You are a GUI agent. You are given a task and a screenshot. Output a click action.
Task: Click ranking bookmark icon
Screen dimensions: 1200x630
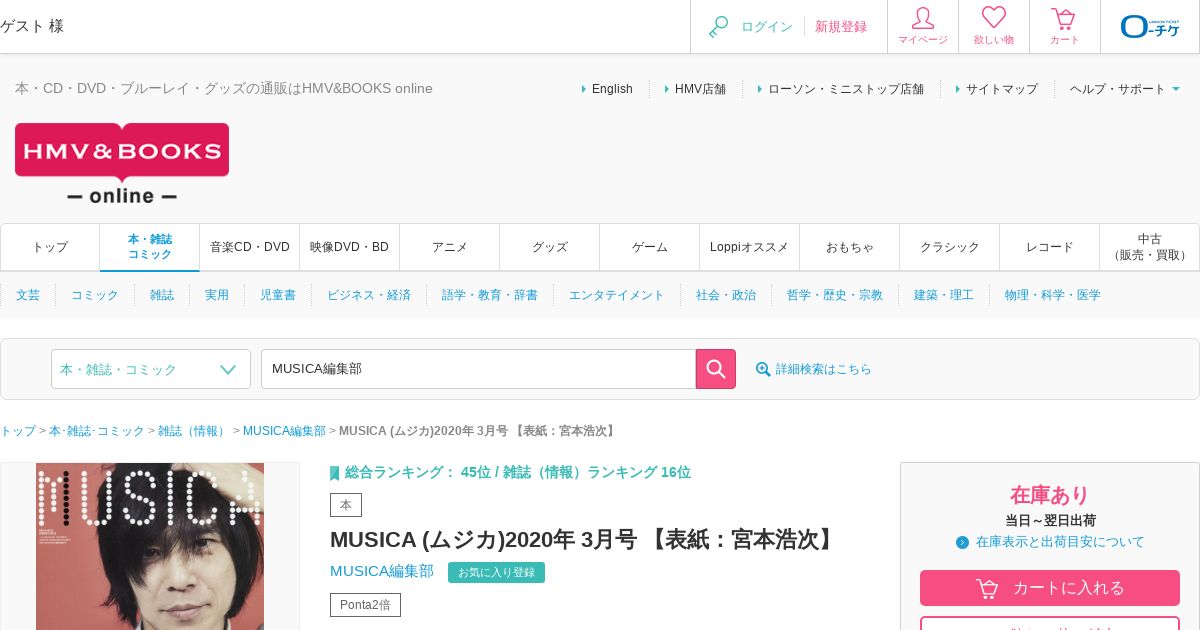click(335, 473)
